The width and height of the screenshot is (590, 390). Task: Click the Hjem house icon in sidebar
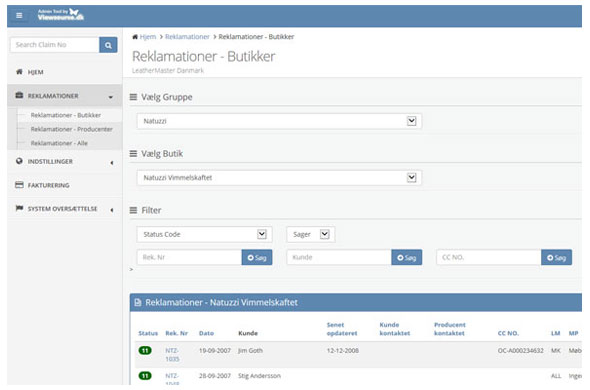click(19, 72)
